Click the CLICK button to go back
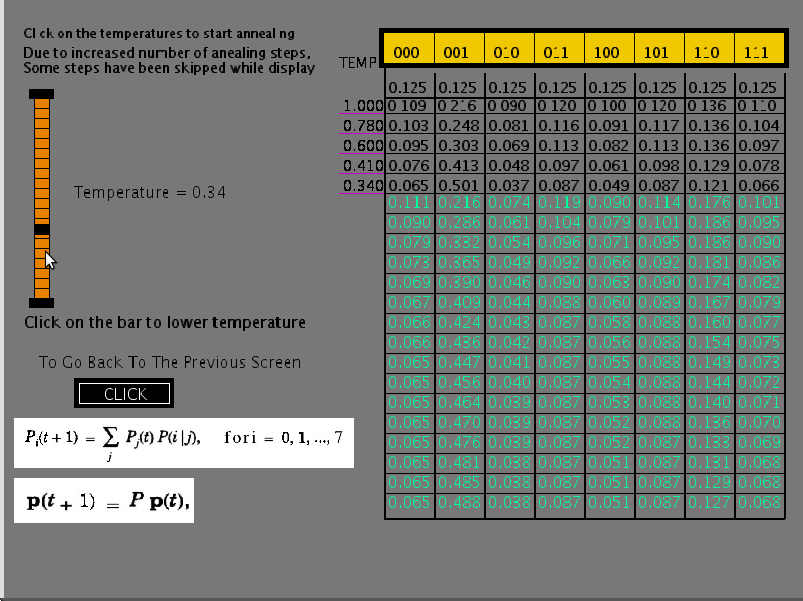The width and height of the screenshot is (803, 601). click(124, 393)
